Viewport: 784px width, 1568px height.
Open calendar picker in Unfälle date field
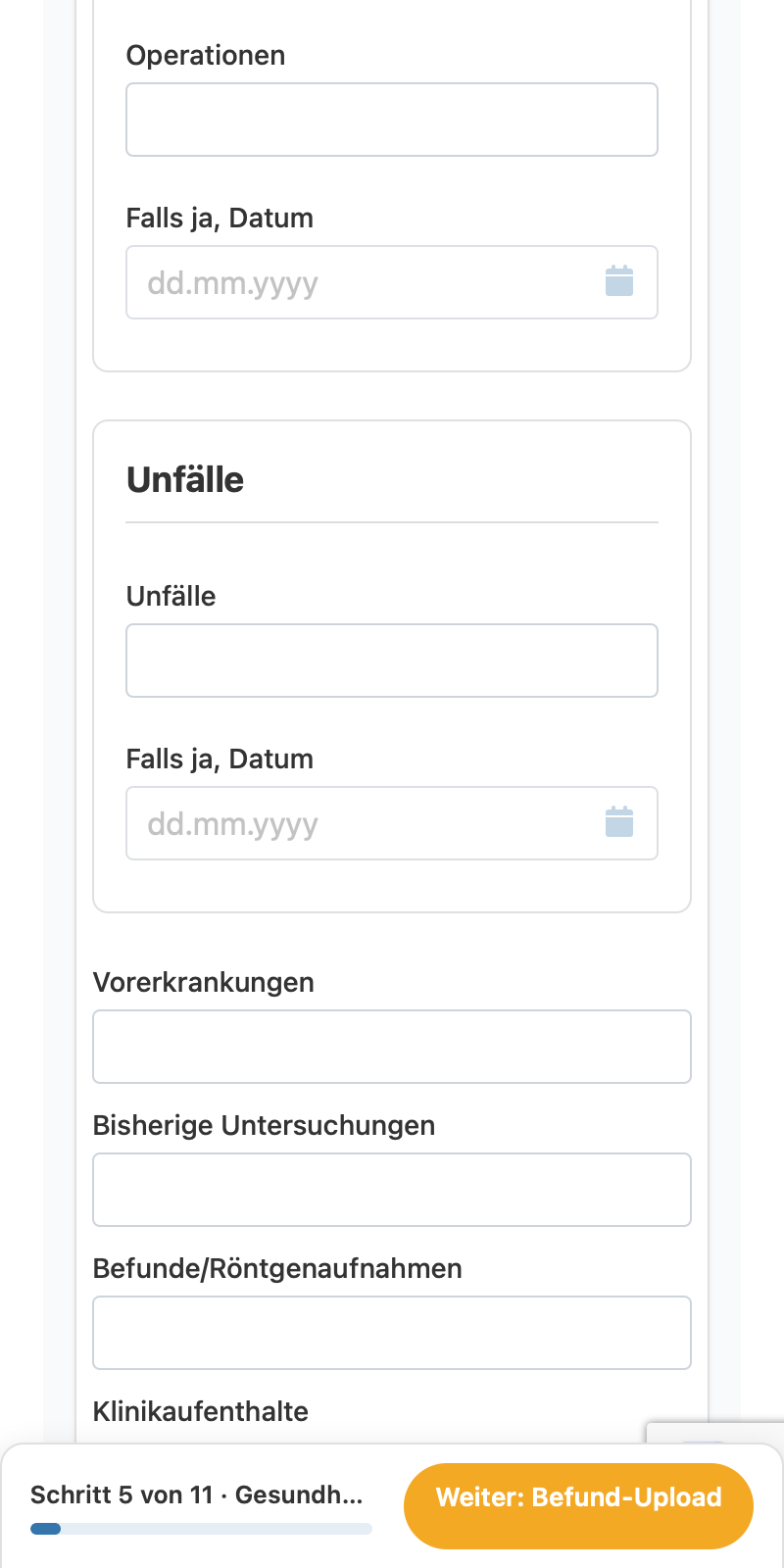tap(619, 823)
